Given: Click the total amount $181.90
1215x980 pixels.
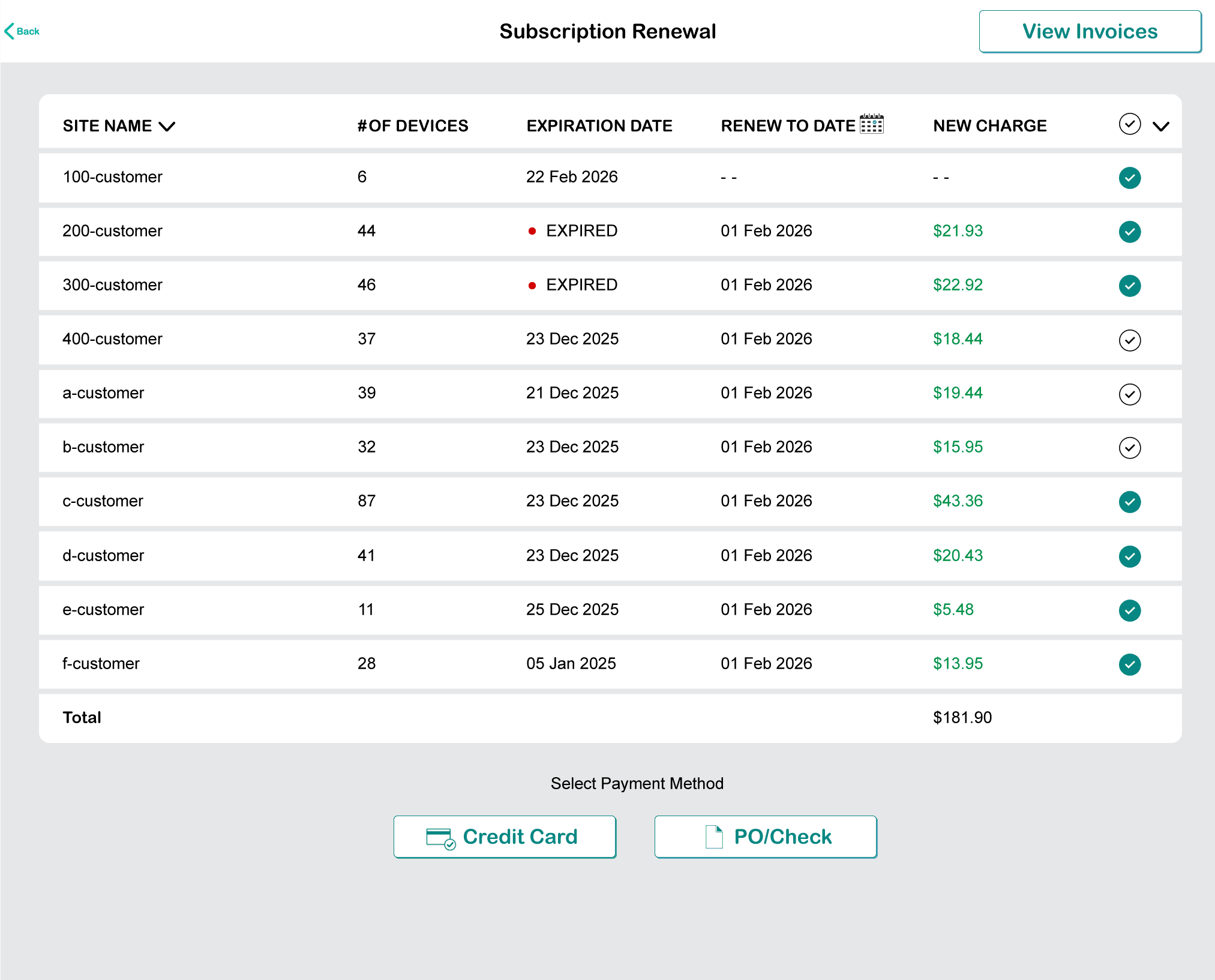Looking at the screenshot, I should pyautogui.click(x=962, y=718).
